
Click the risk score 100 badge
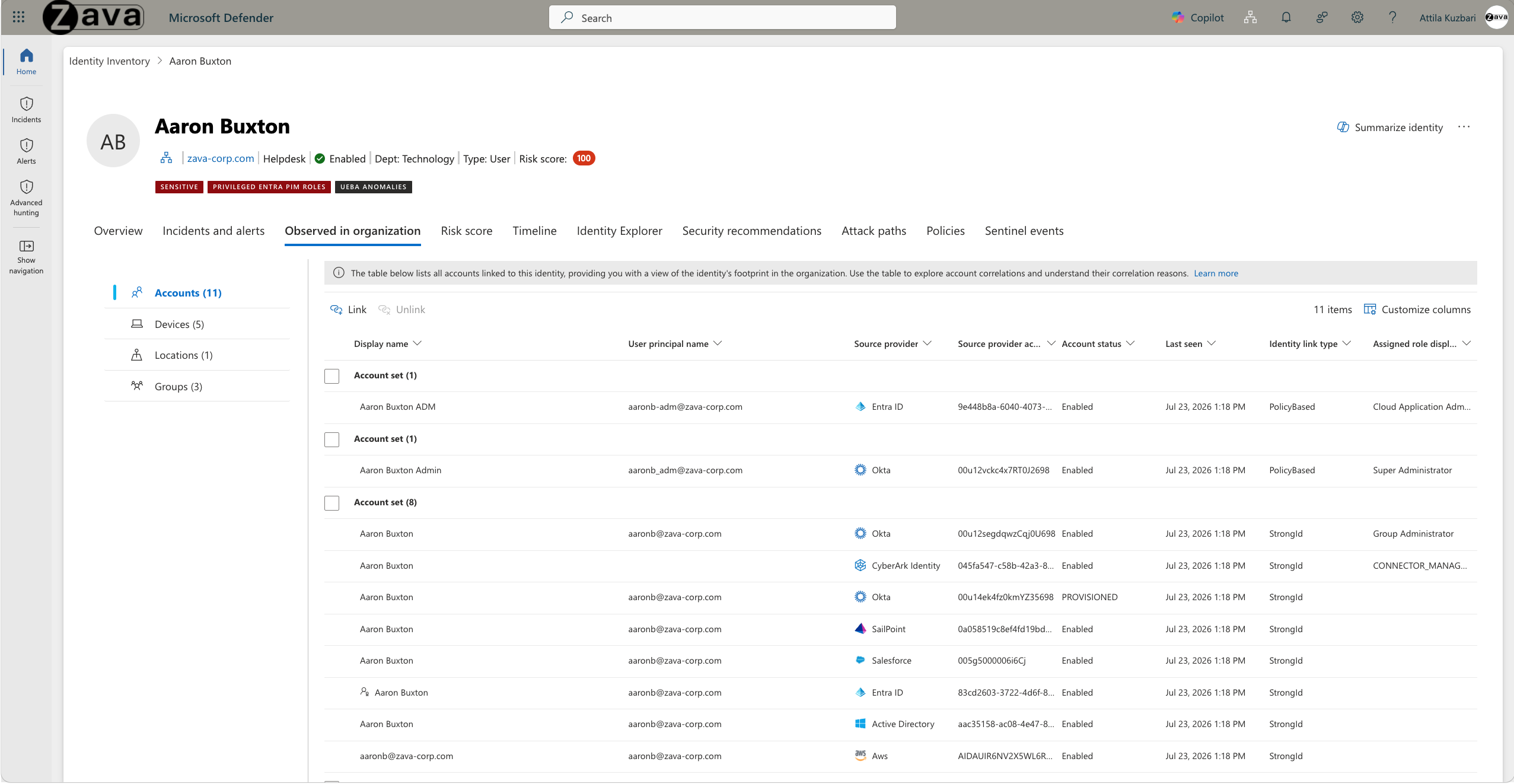point(584,158)
